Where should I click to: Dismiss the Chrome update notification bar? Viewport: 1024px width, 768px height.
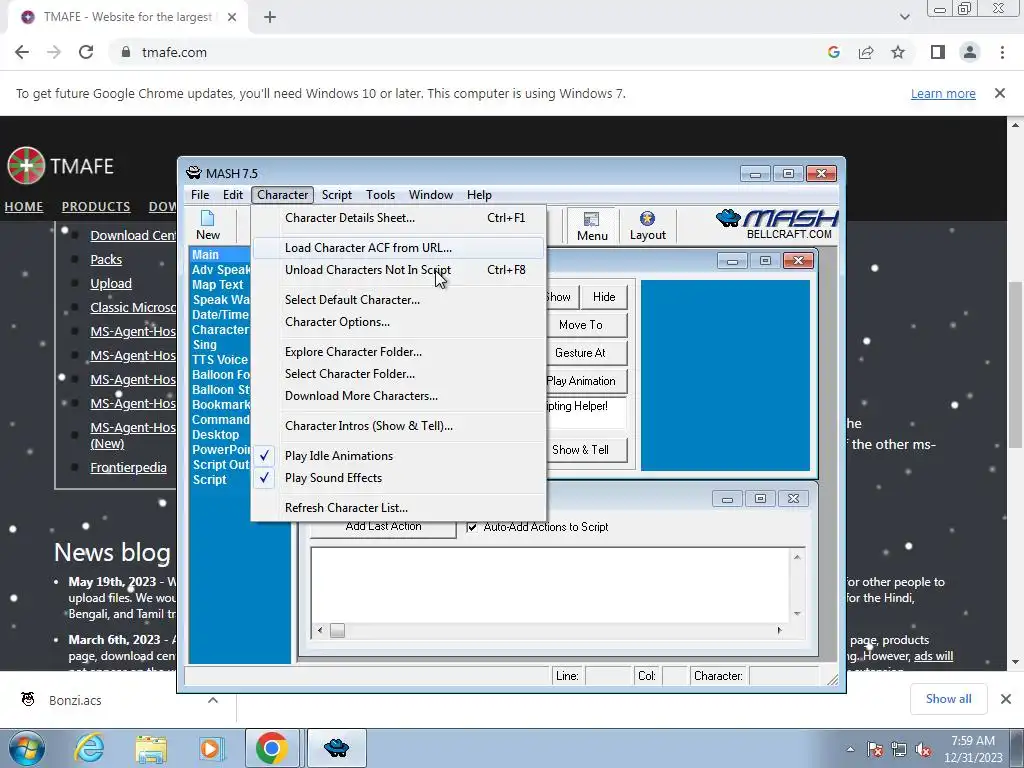[999, 93]
